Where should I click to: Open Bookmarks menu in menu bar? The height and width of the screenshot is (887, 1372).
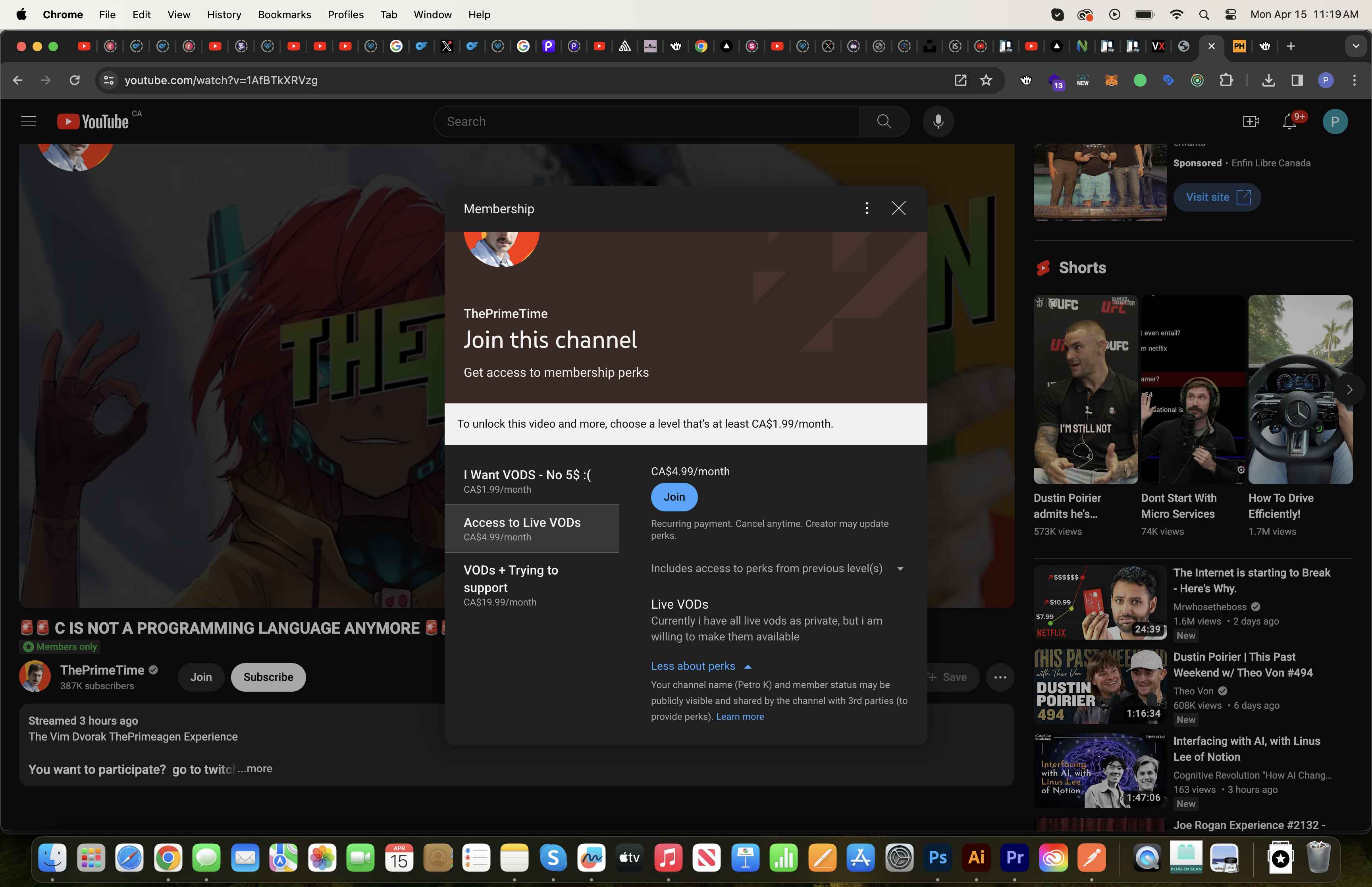[284, 14]
